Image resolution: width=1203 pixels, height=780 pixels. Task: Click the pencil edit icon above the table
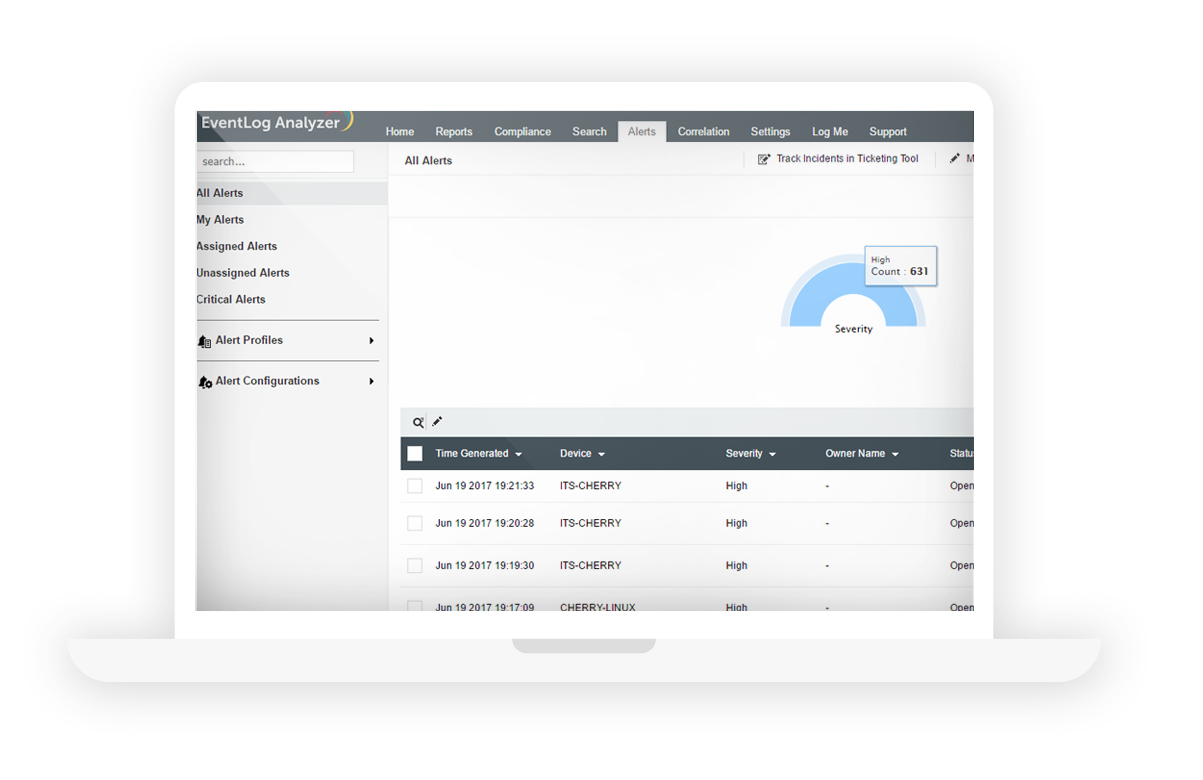[437, 422]
